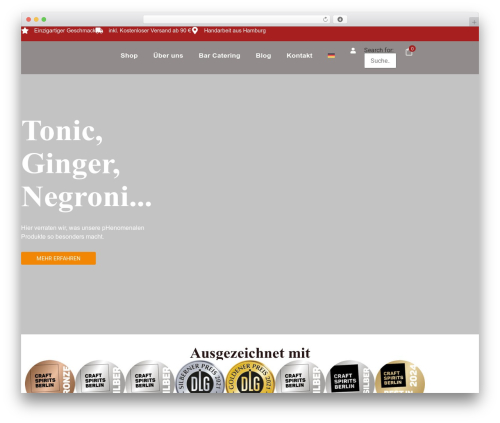This screenshot has width=500, height=423.
Task: Click the browser address bar
Action: 237,20
